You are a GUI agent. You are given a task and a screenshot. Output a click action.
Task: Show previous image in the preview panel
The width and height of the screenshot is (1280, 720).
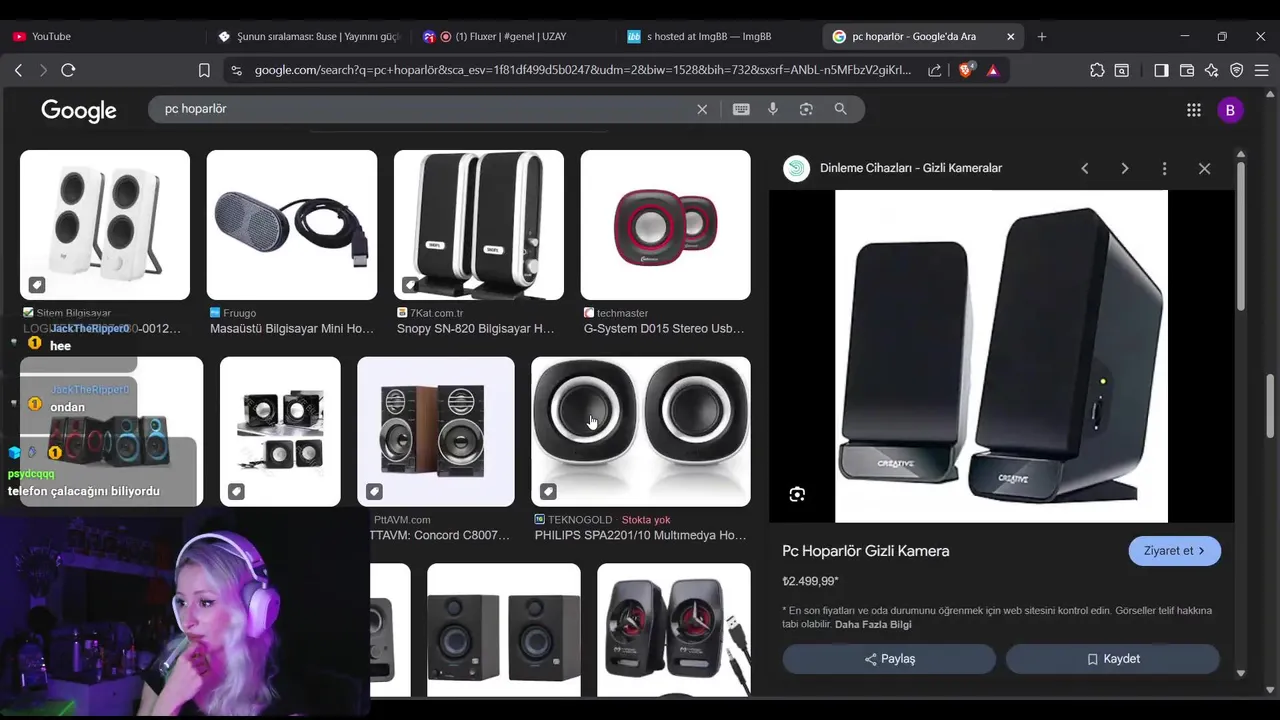tap(1084, 168)
